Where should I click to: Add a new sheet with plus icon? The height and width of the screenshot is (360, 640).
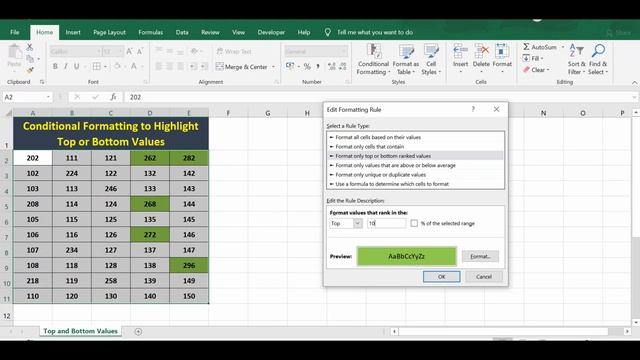click(x=138, y=331)
